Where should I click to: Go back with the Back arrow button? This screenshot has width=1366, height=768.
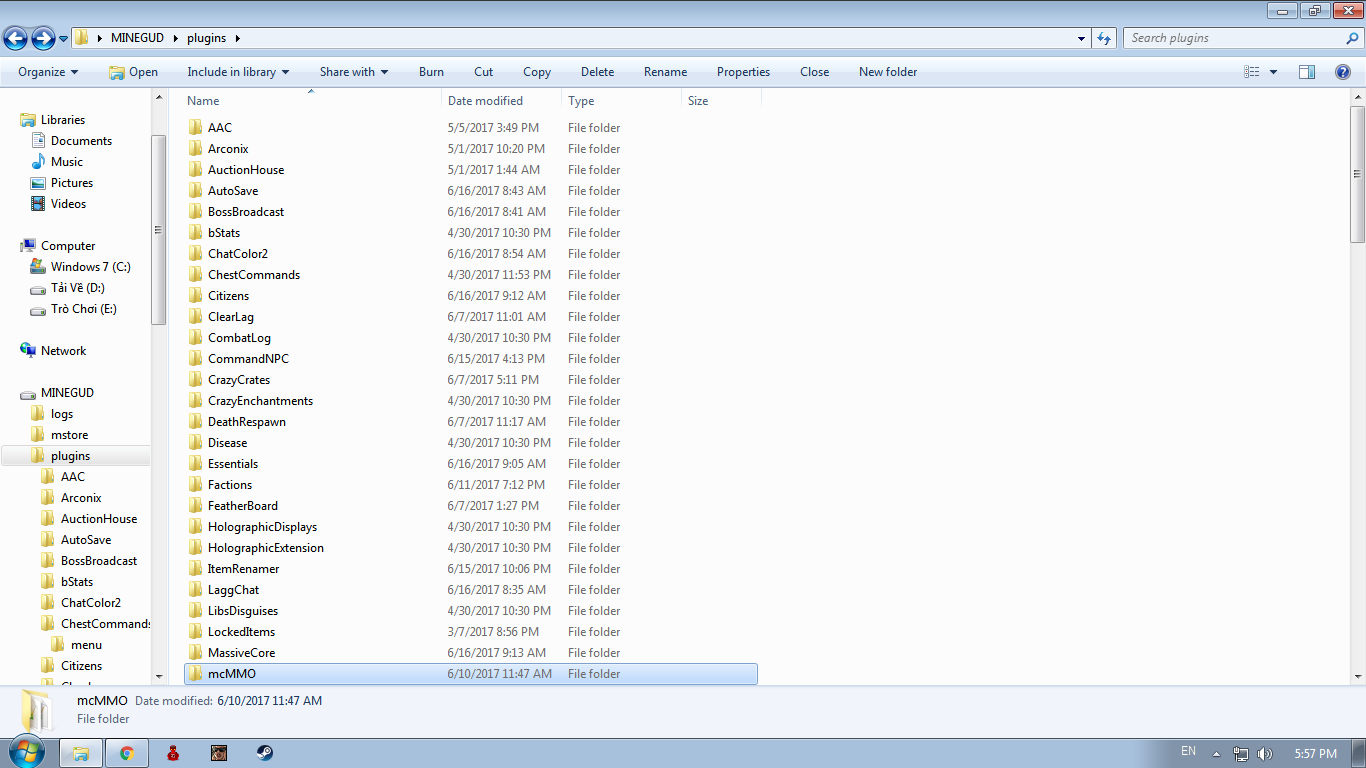coord(15,39)
